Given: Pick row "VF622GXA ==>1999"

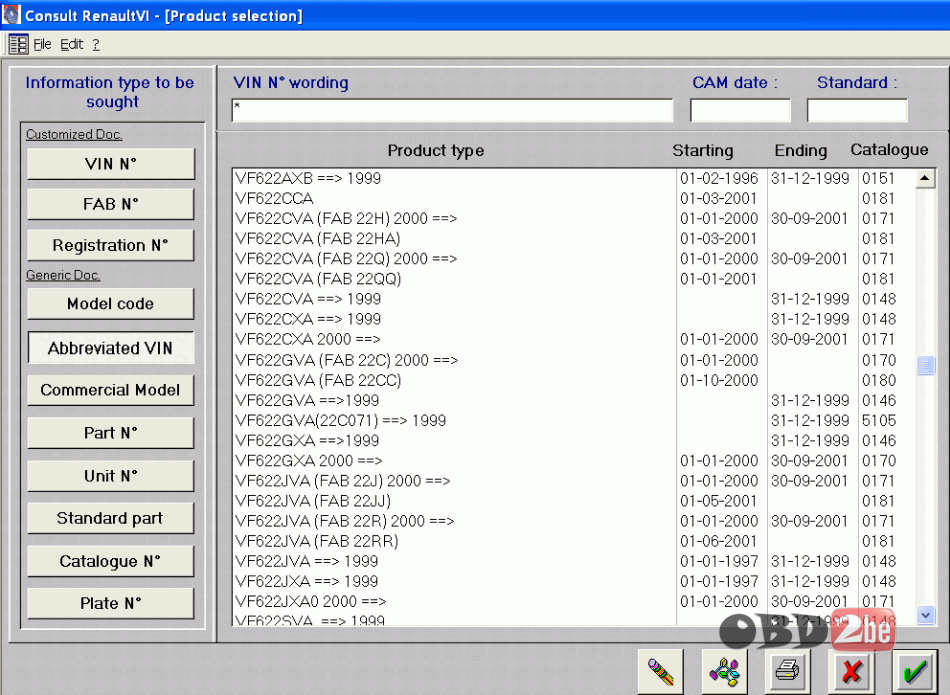Looking at the screenshot, I should (574, 441).
